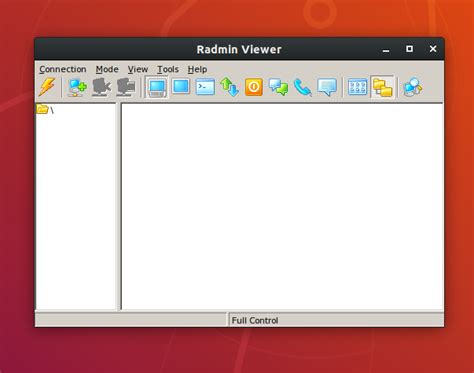Switch to thumbnails view grid icon
The height and width of the screenshot is (373, 474).
click(358, 87)
